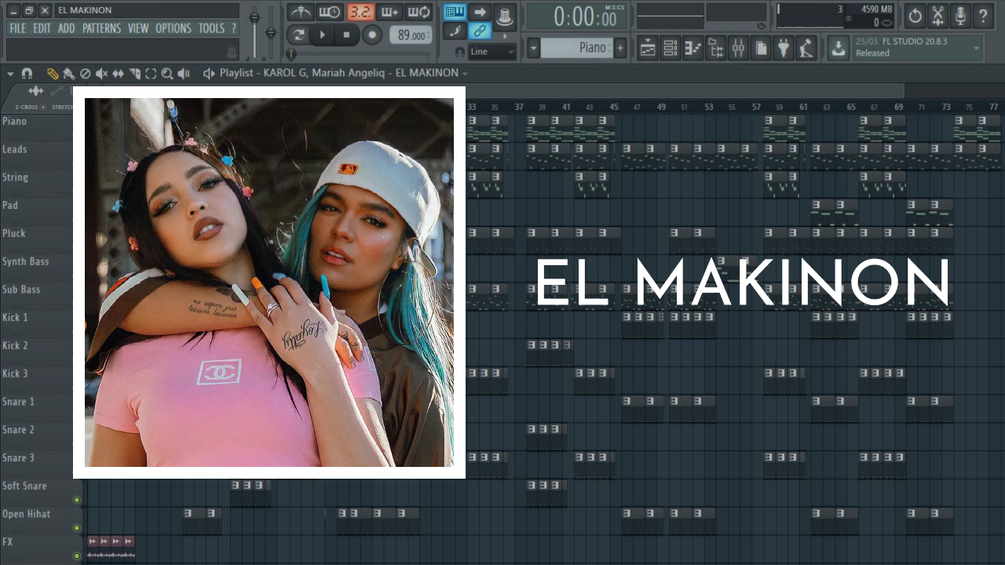Select the Zoom magnifier tool in playlist

point(167,74)
